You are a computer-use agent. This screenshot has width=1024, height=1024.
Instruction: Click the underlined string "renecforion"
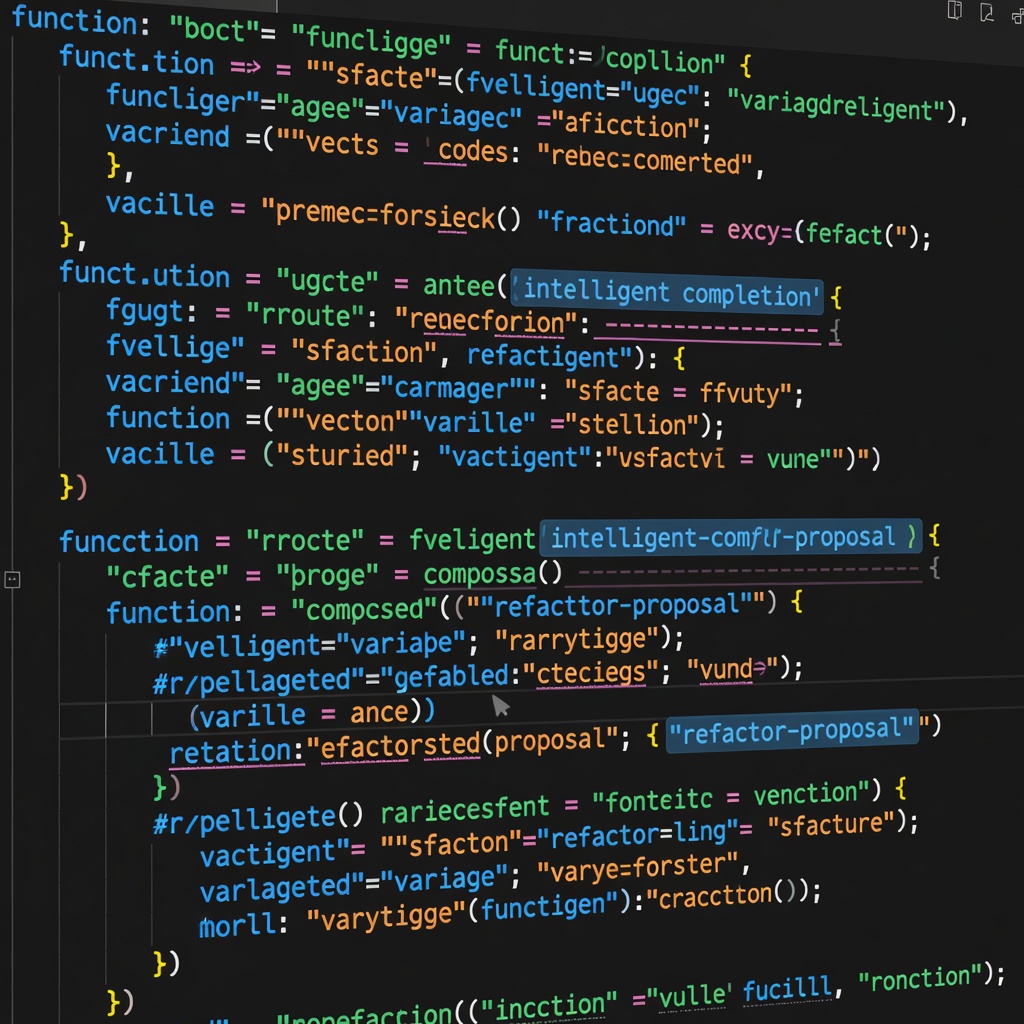point(487,321)
